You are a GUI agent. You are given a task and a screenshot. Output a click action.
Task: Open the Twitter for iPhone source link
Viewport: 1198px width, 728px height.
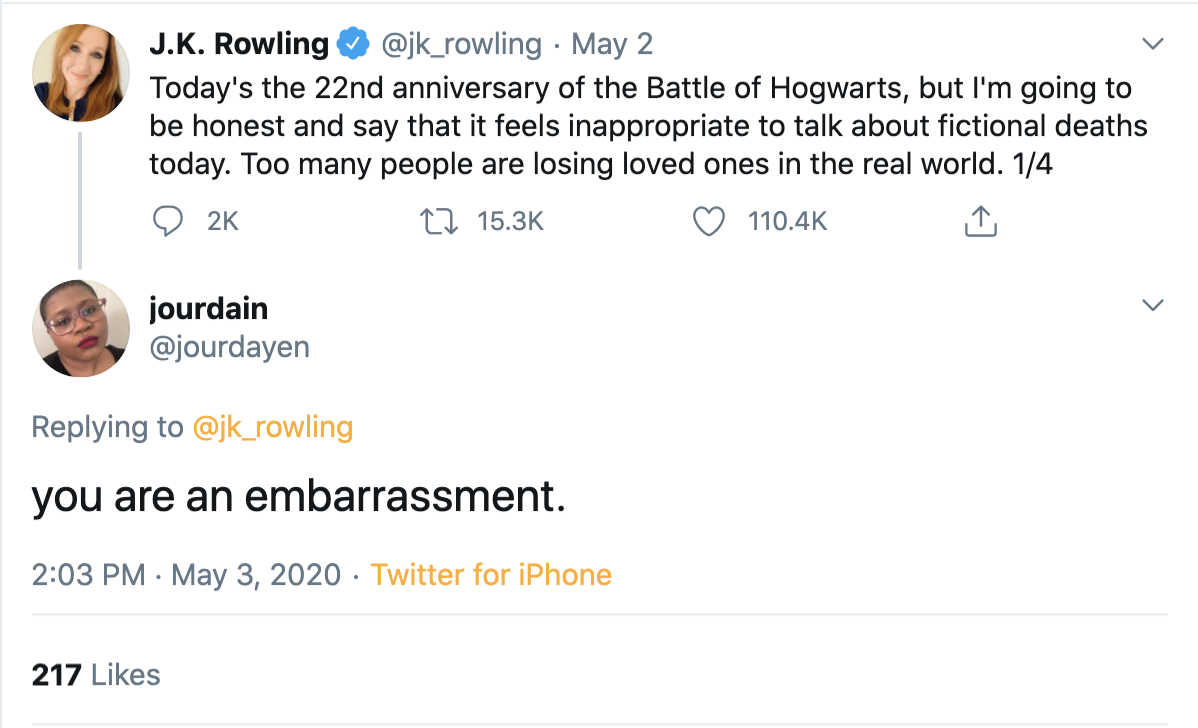click(x=491, y=575)
